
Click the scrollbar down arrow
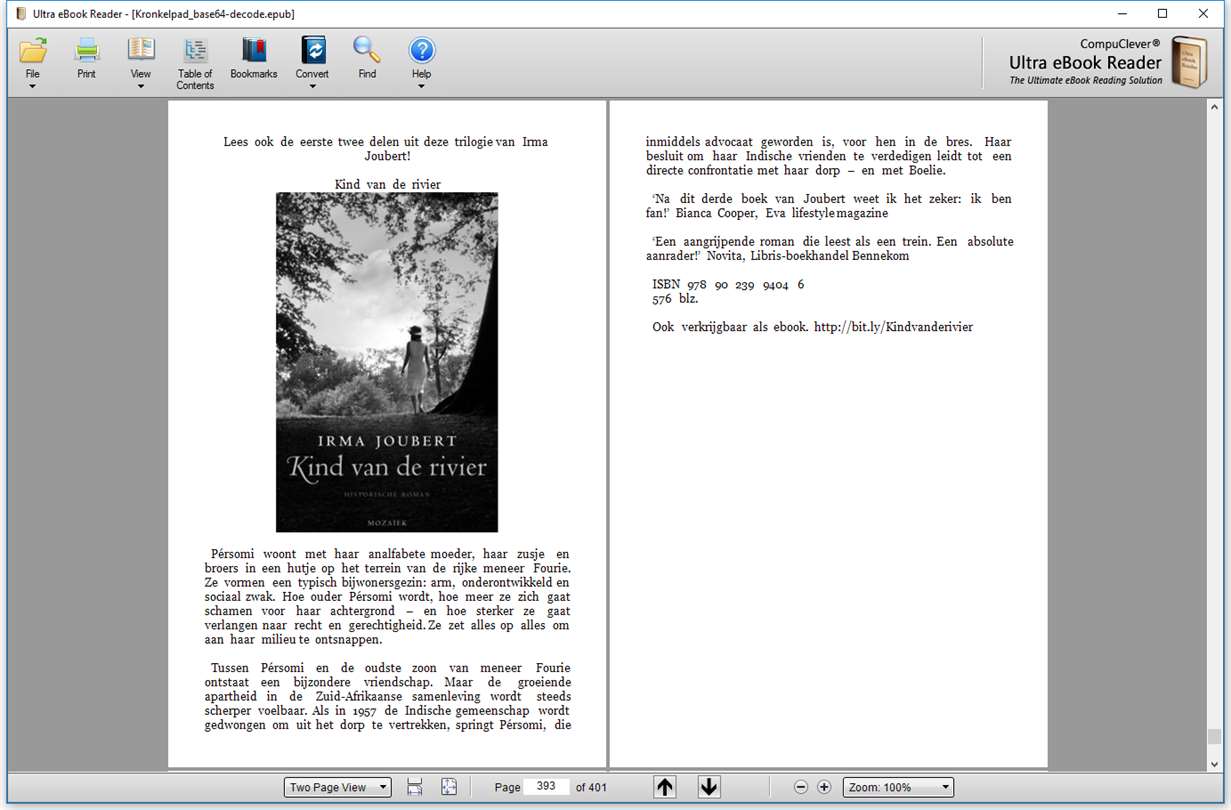[x=1214, y=763]
